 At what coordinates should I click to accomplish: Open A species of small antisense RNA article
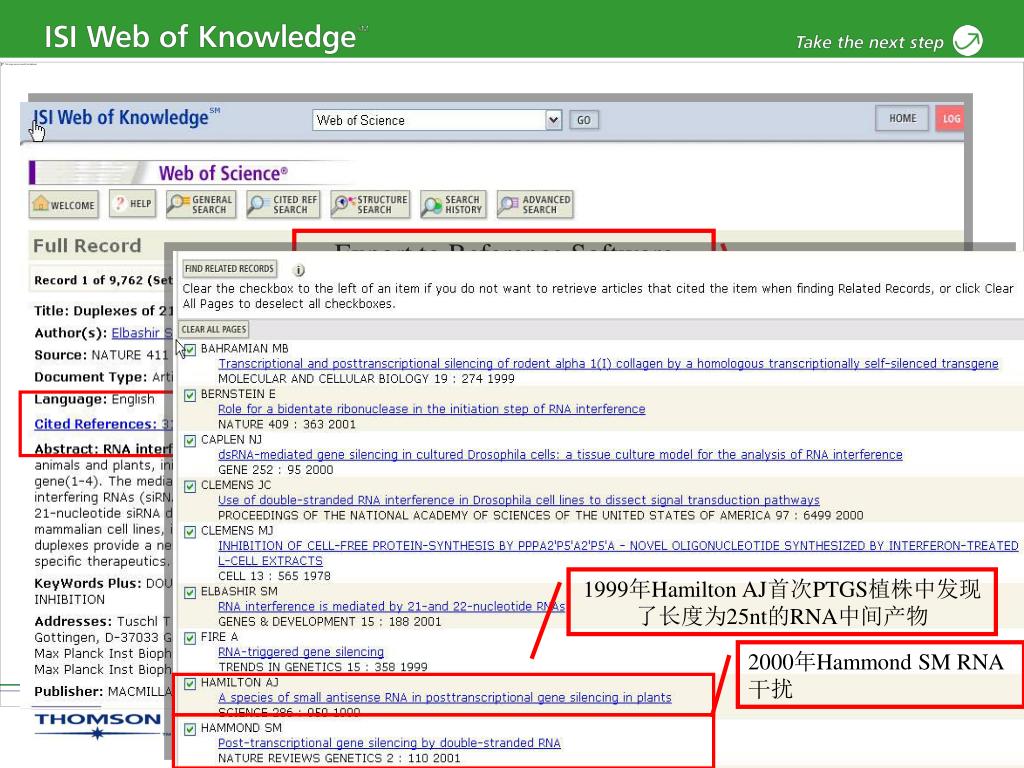coord(445,697)
